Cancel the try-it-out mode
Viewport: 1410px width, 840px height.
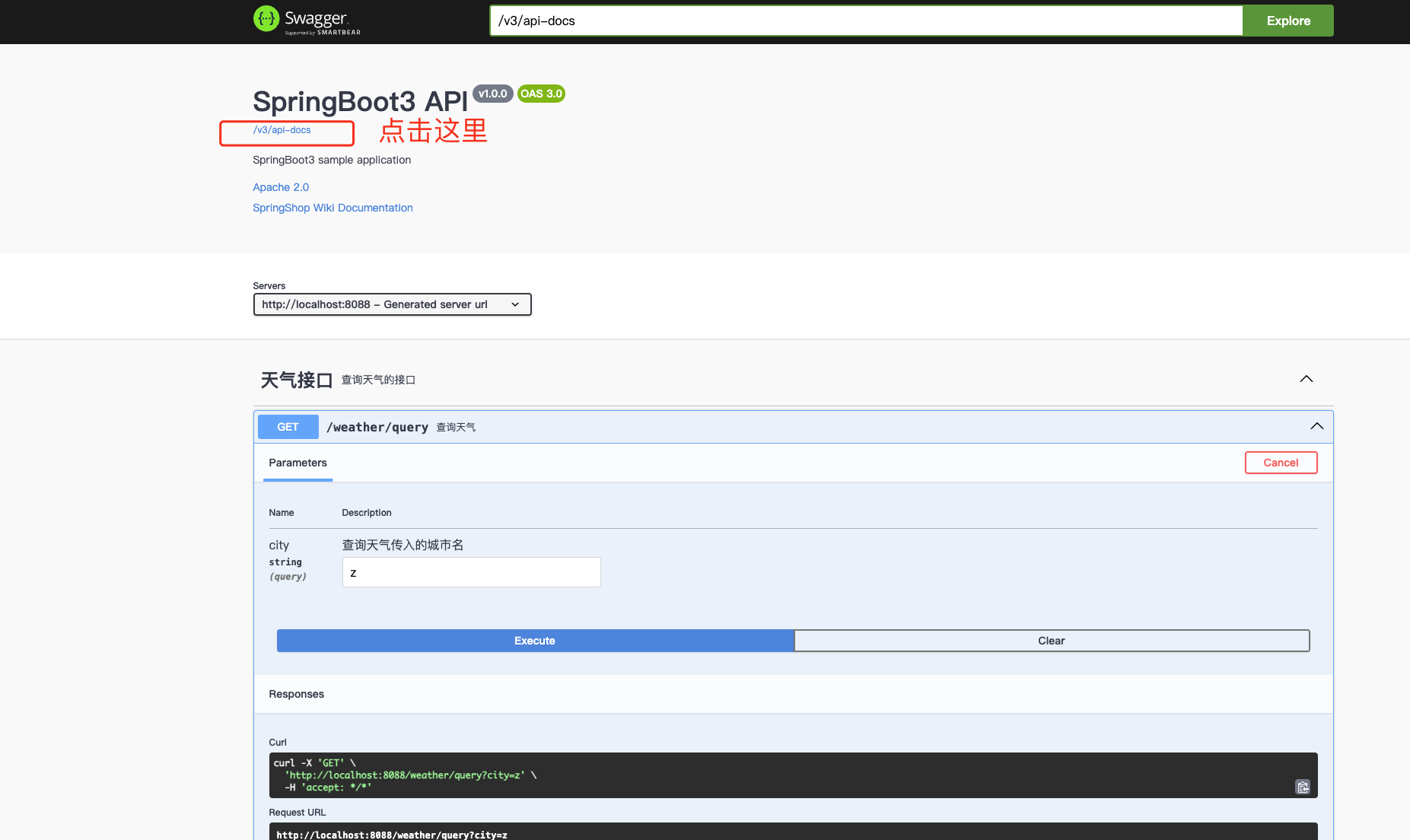tap(1281, 463)
